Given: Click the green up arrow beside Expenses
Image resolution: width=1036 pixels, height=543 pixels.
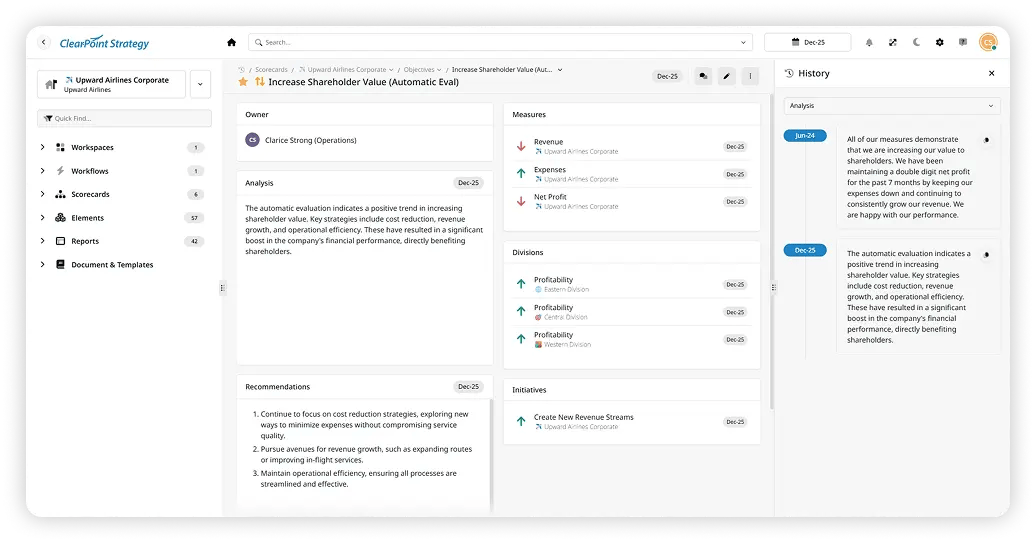Looking at the screenshot, I should click(521, 174).
